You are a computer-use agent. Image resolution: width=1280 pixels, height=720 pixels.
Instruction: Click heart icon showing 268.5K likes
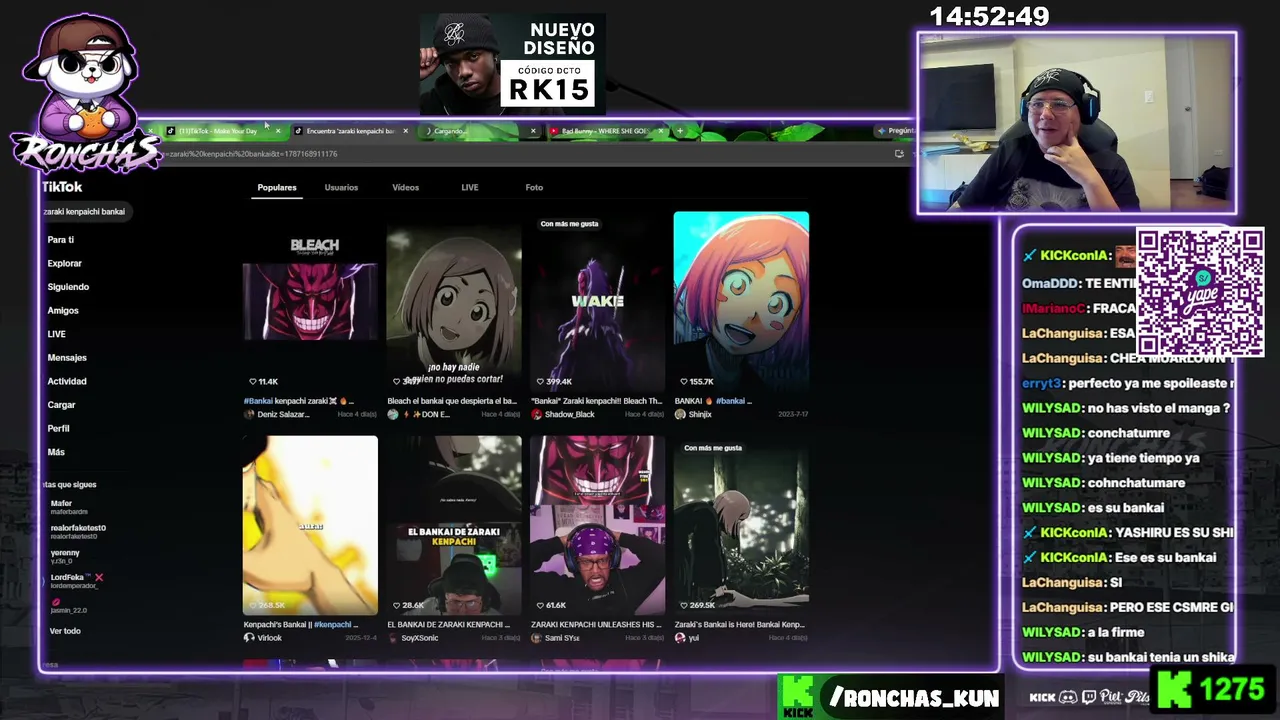coord(253,605)
